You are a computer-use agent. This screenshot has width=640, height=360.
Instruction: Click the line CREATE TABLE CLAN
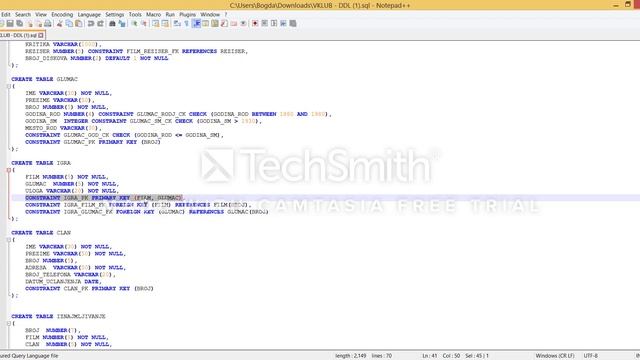coord(41,233)
